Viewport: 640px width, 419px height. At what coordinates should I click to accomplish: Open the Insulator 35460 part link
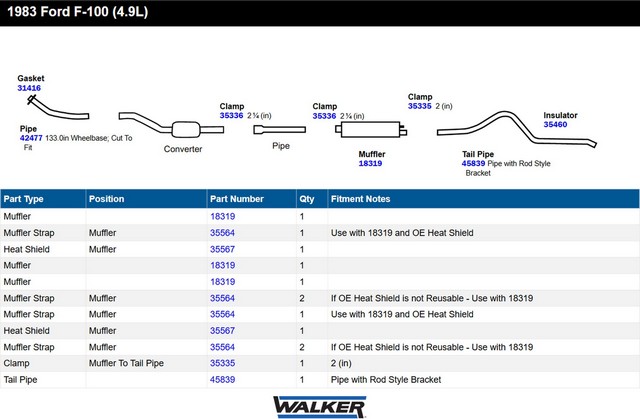tap(555, 124)
